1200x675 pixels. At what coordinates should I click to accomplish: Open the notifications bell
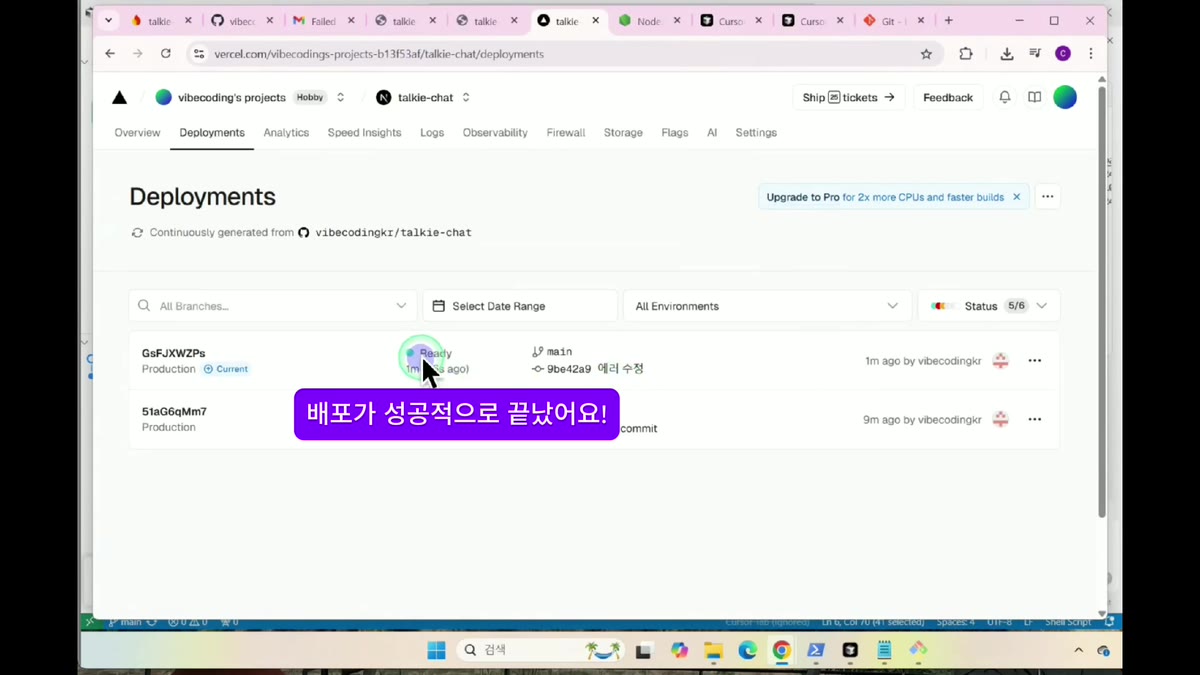1005,97
